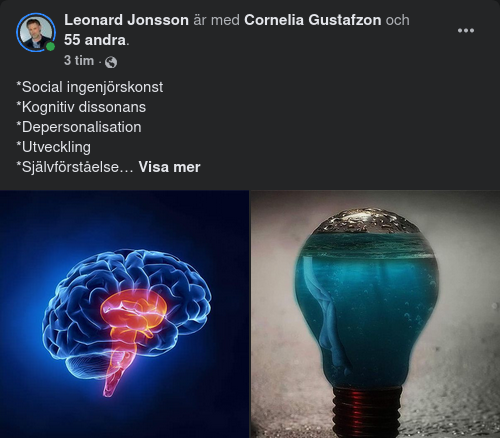Screen dimensions: 500x438
Task: Click the silver top of the bulb
Action: [x=367, y=222]
